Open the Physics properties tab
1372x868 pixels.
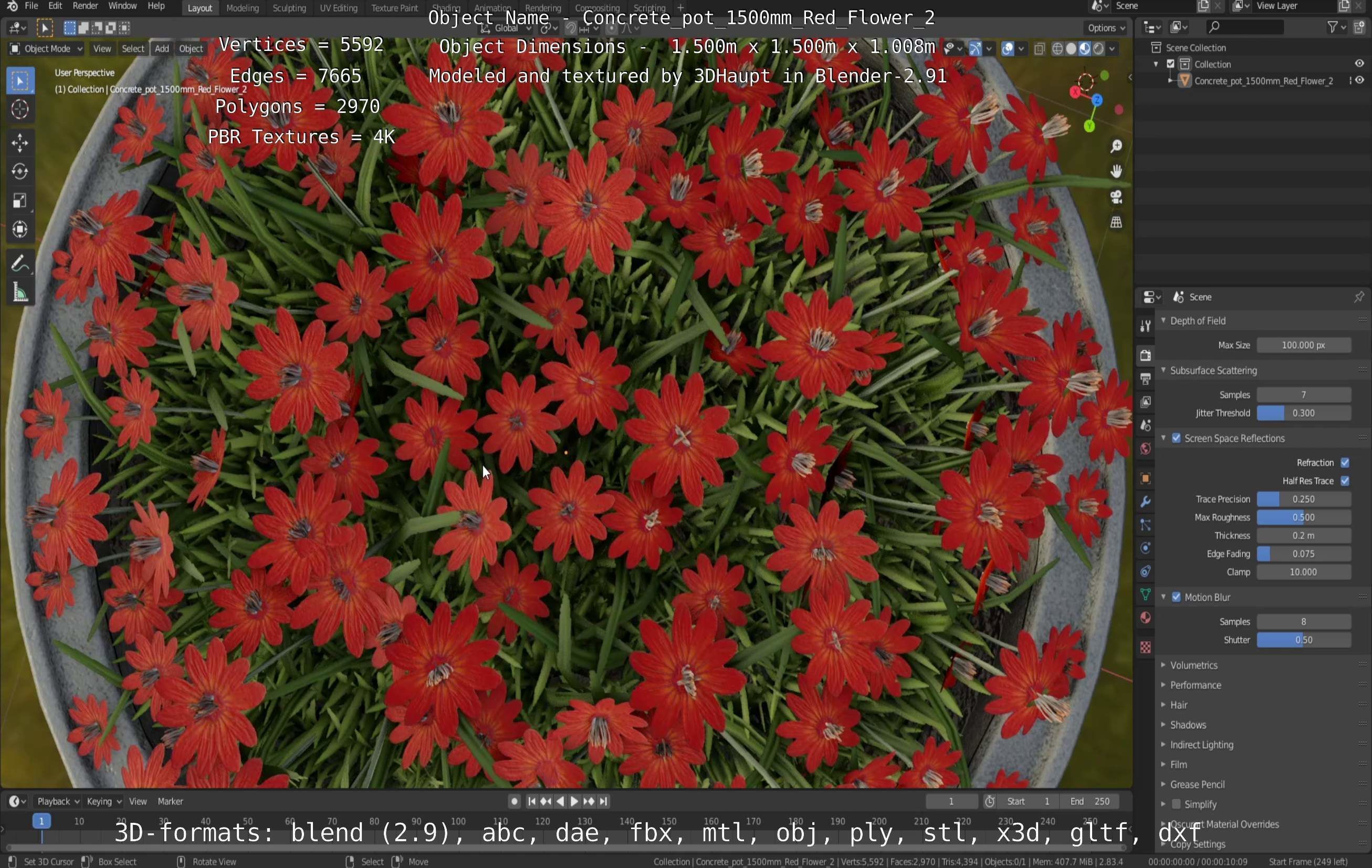[x=1145, y=548]
